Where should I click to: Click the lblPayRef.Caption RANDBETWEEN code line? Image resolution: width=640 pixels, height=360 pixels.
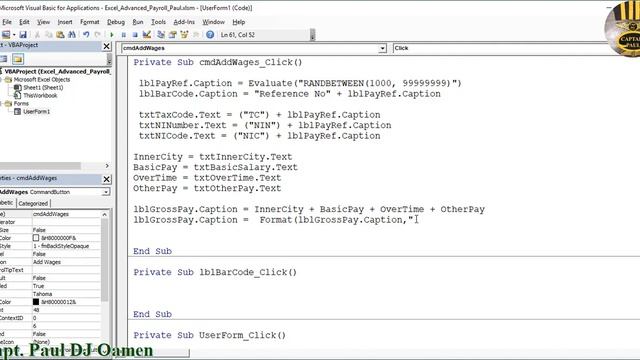click(300, 83)
